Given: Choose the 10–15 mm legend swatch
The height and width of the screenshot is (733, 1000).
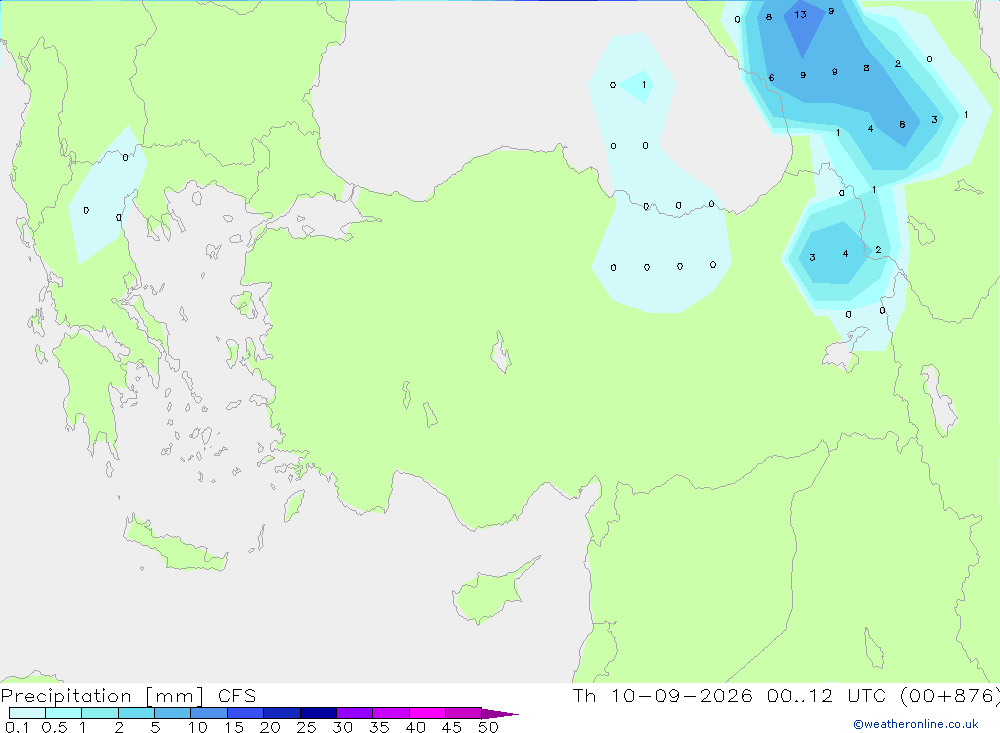Looking at the screenshot, I should tap(209, 713).
